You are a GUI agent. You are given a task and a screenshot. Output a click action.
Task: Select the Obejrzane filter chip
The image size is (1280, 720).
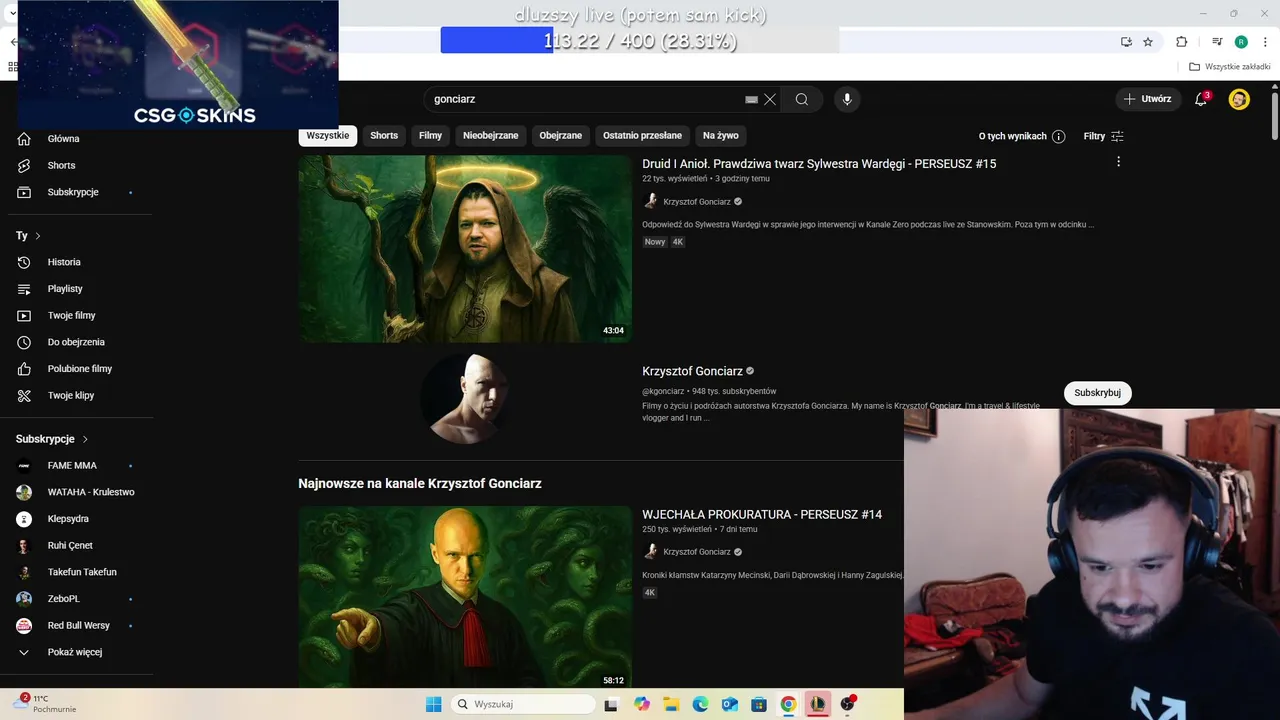tap(561, 136)
